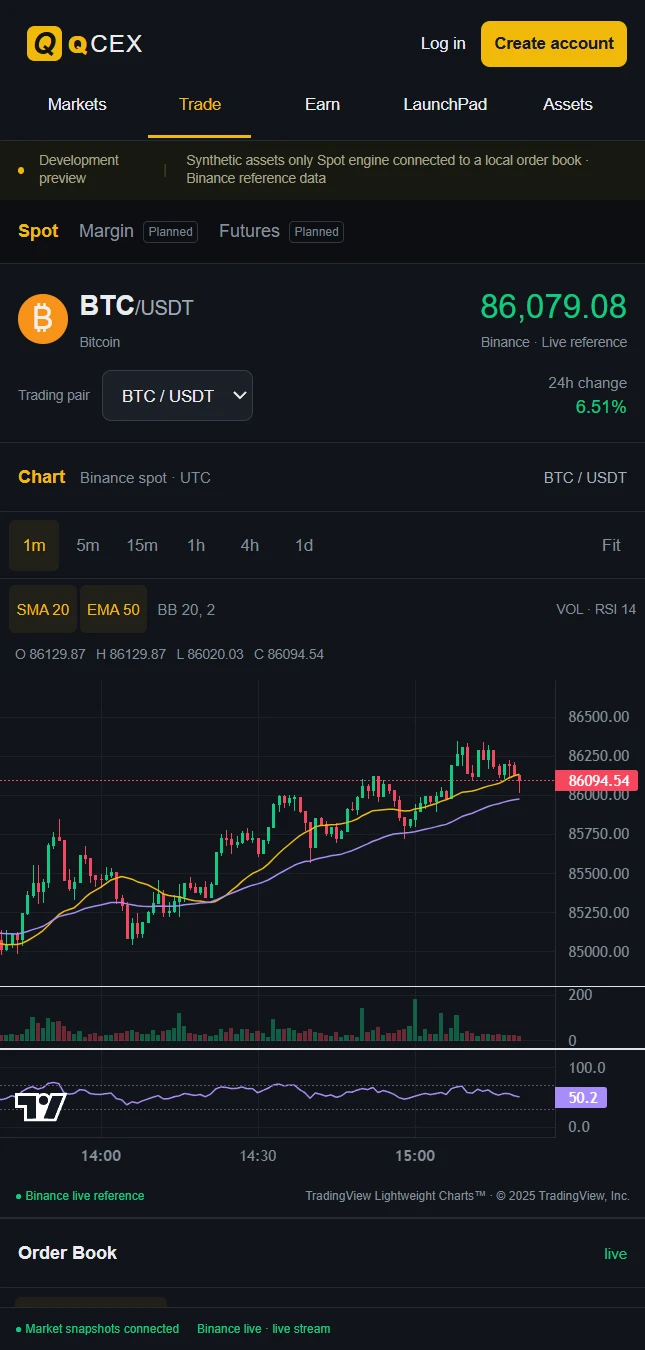
Task: Click the OHLC values readout line
Action: [x=169, y=654]
